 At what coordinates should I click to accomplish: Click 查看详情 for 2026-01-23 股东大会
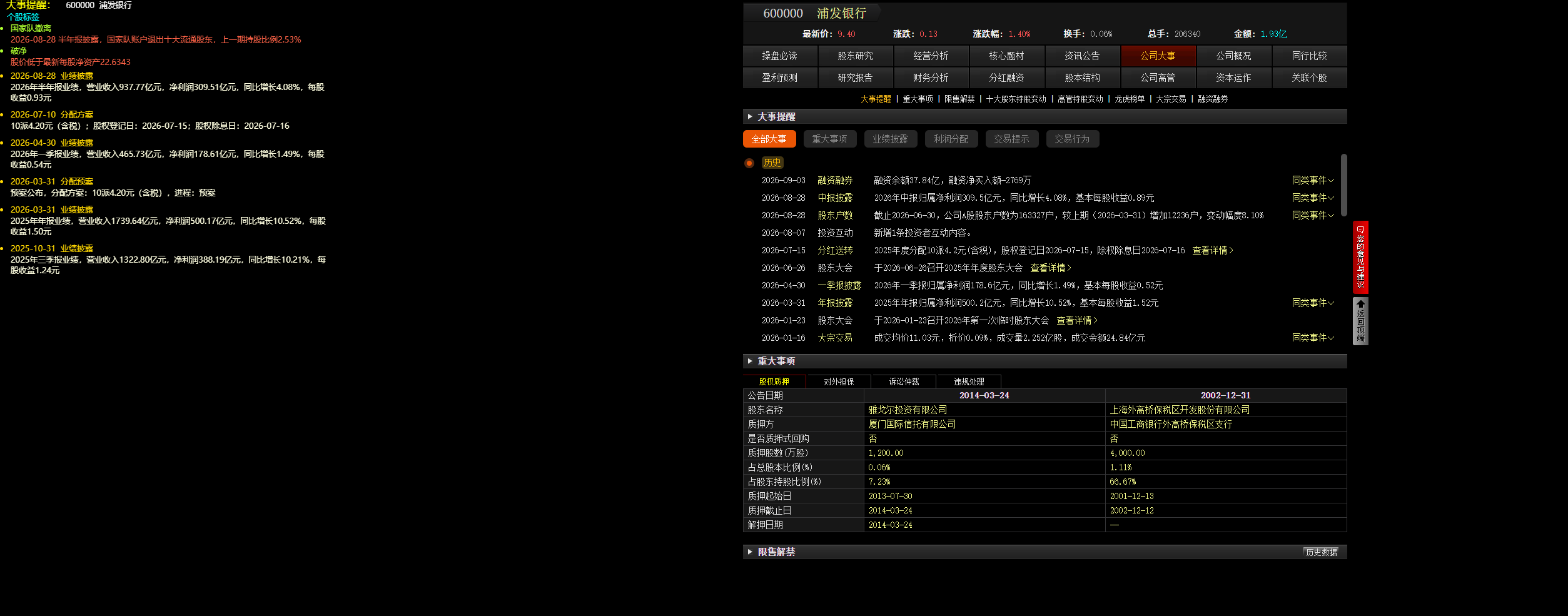(x=1077, y=320)
